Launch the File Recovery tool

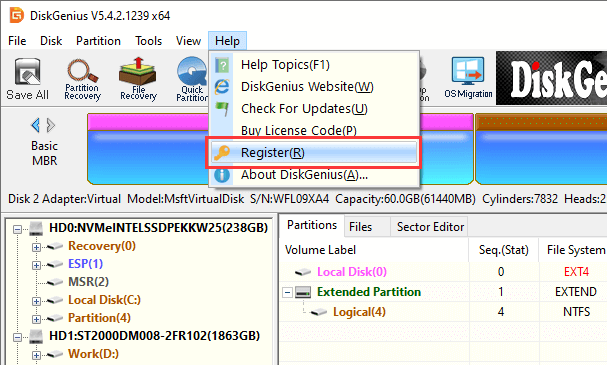coord(138,79)
